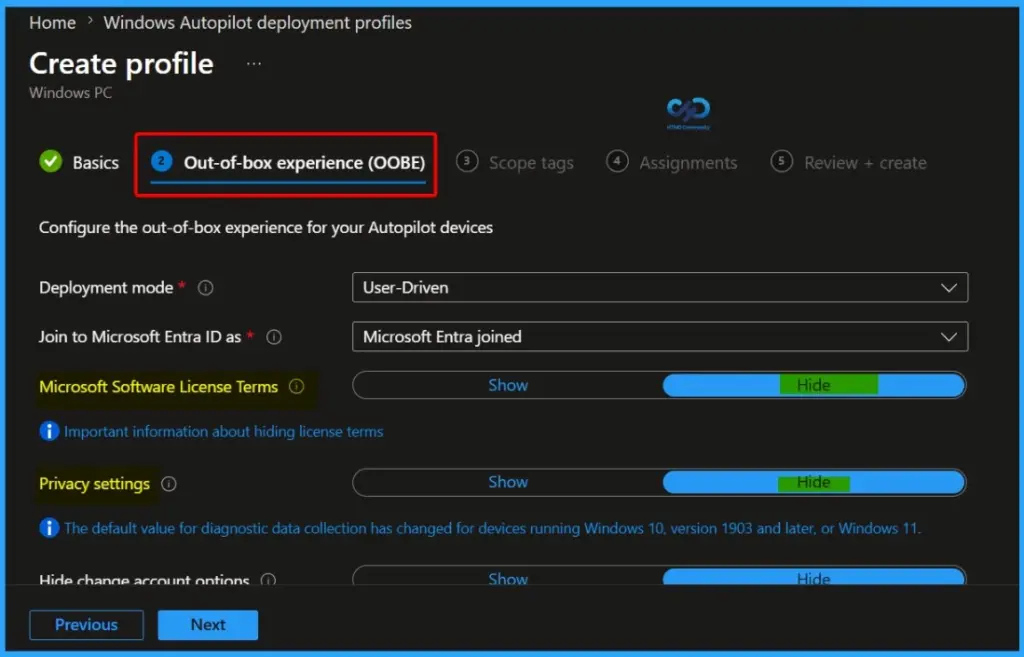Set Privacy settings to Show
1024x657 pixels.
coord(508,483)
